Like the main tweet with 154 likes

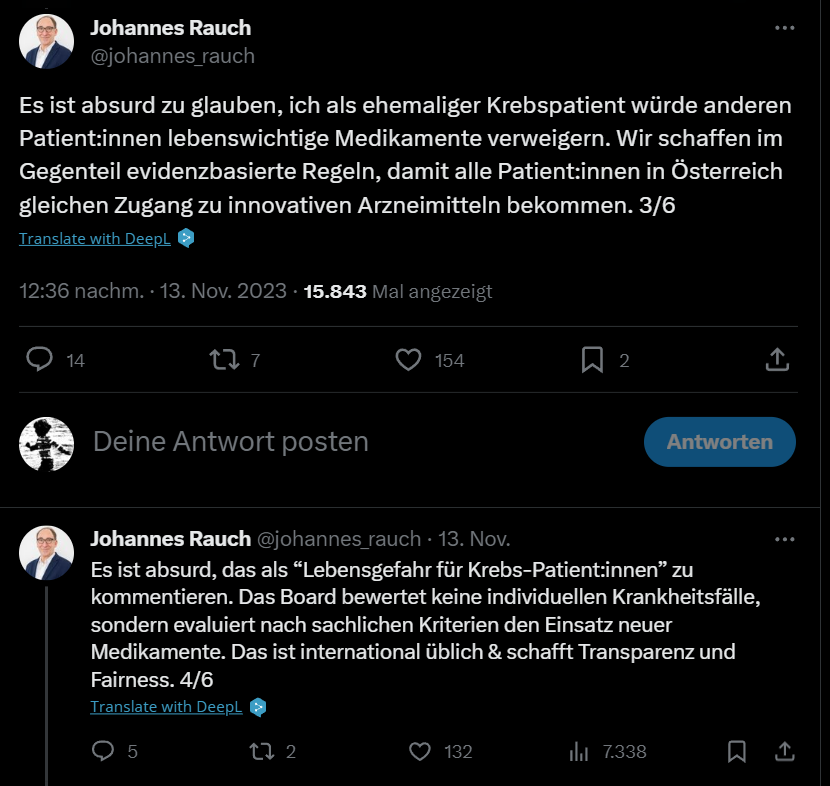point(408,360)
